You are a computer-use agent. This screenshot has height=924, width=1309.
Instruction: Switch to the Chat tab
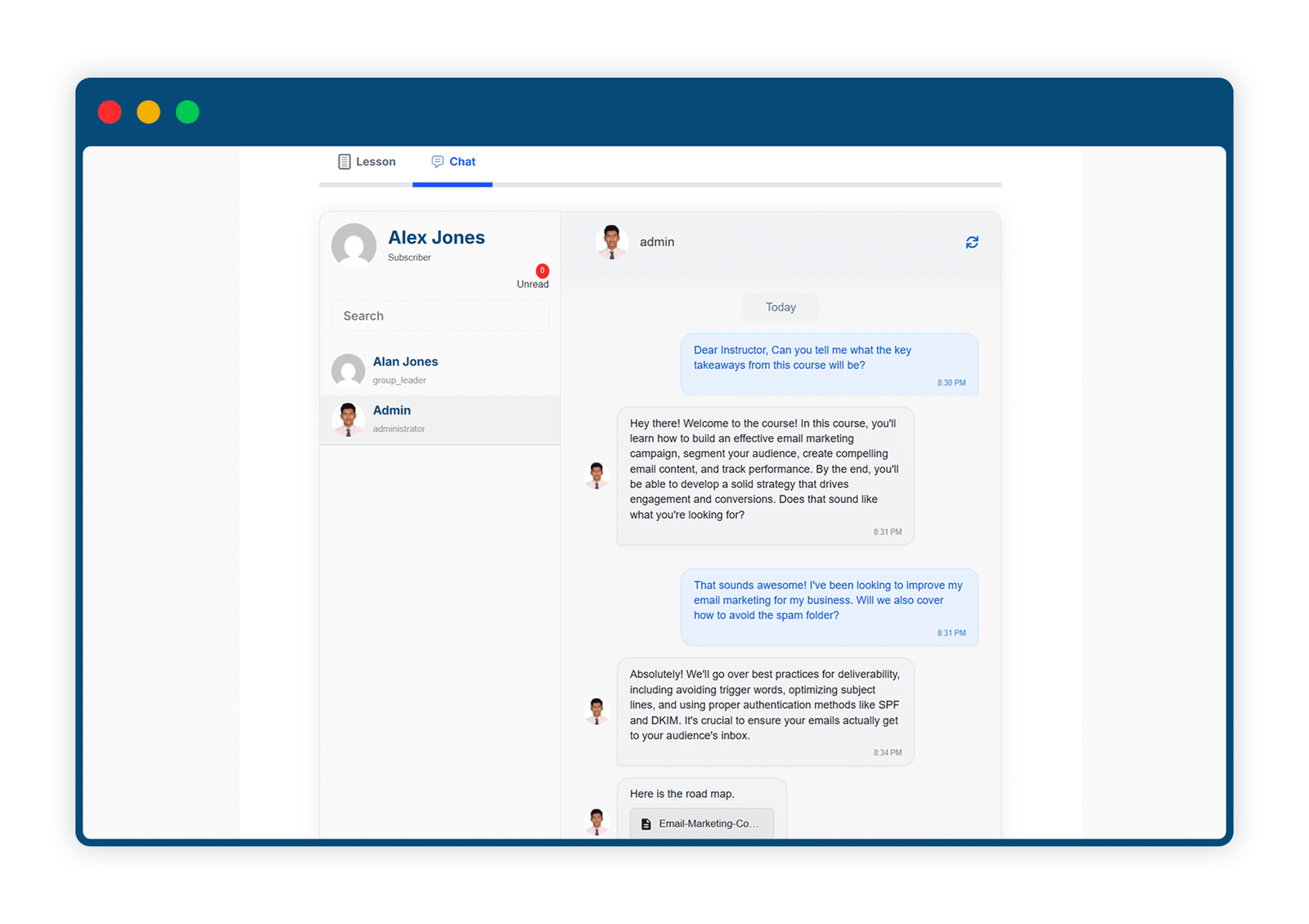click(x=453, y=162)
